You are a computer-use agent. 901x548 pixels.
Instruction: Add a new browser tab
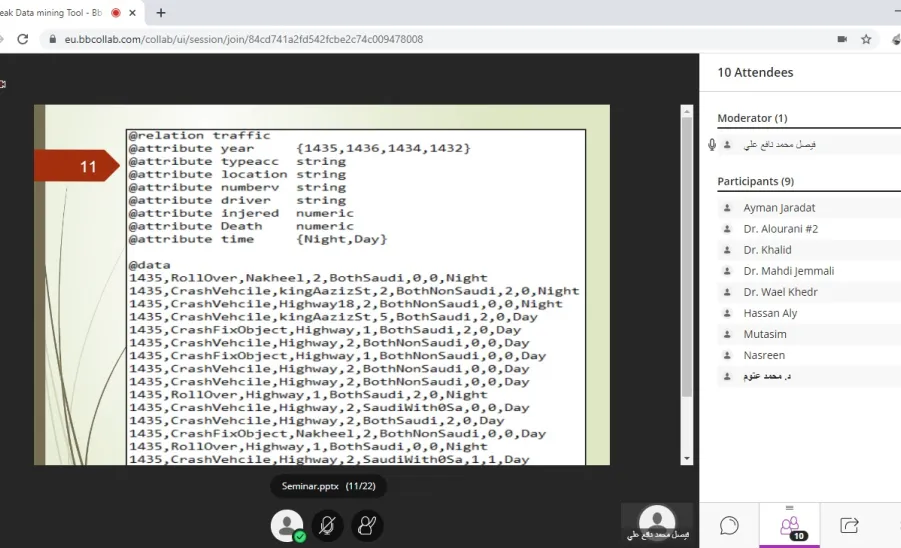click(161, 13)
